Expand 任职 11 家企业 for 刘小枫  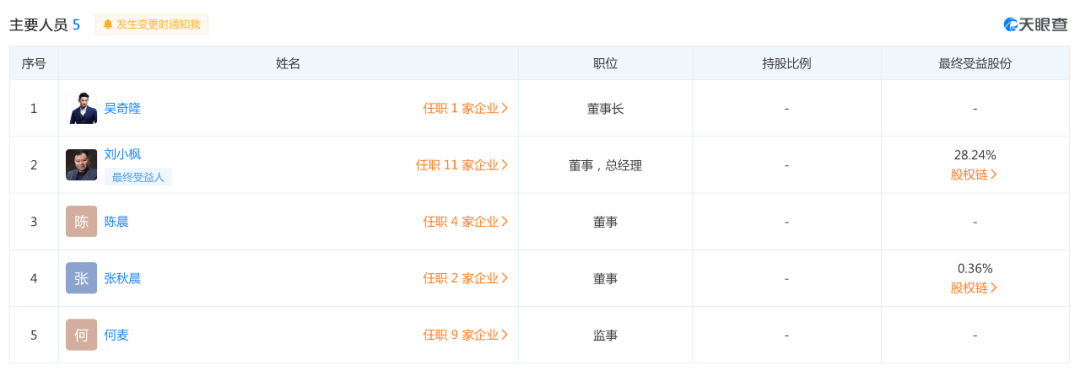click(462, 165)
